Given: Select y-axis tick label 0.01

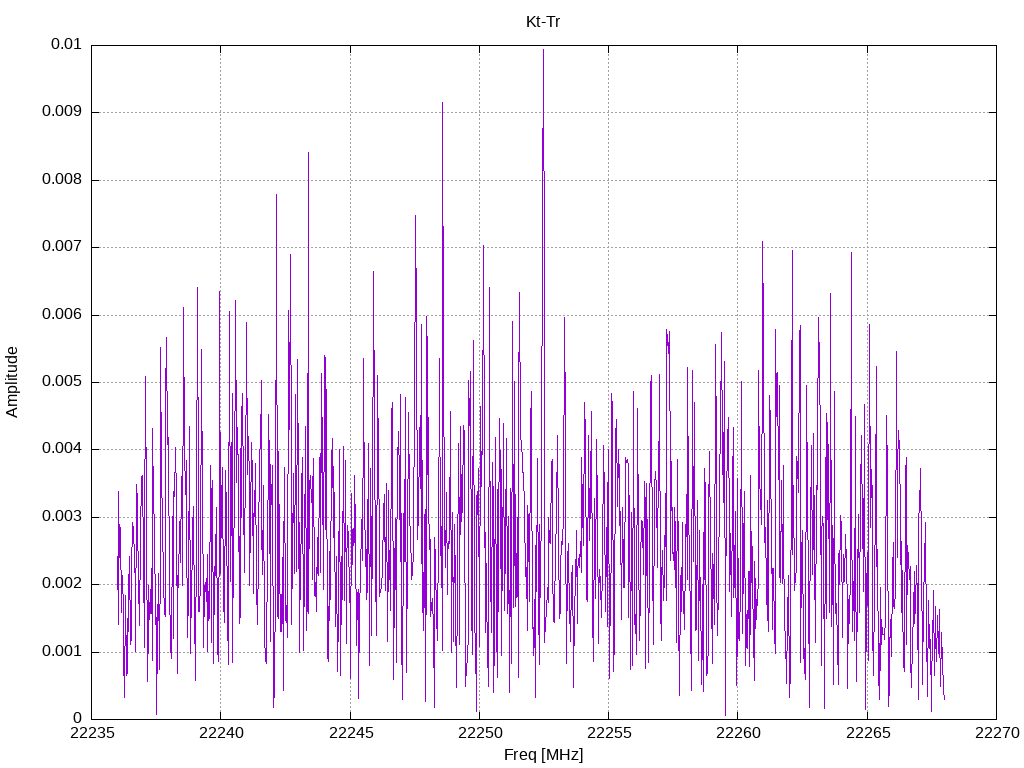Looking at the screenshot, I should click(66, 44).
